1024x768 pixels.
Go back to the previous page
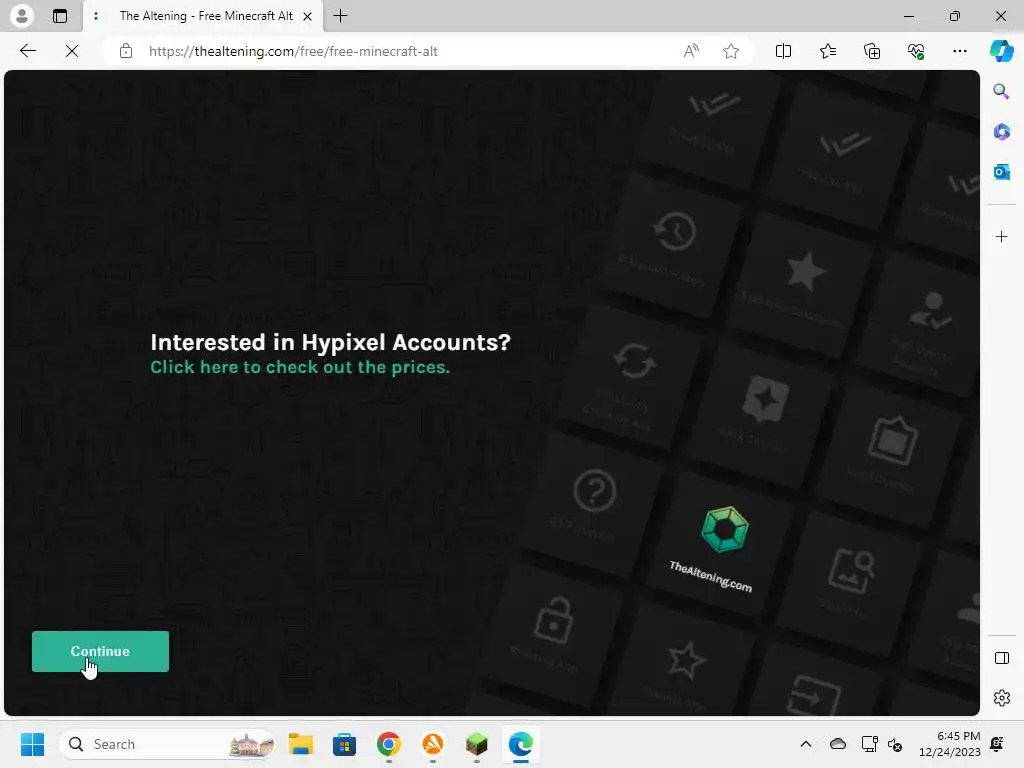pyautogui.click(x=27, y=51)
